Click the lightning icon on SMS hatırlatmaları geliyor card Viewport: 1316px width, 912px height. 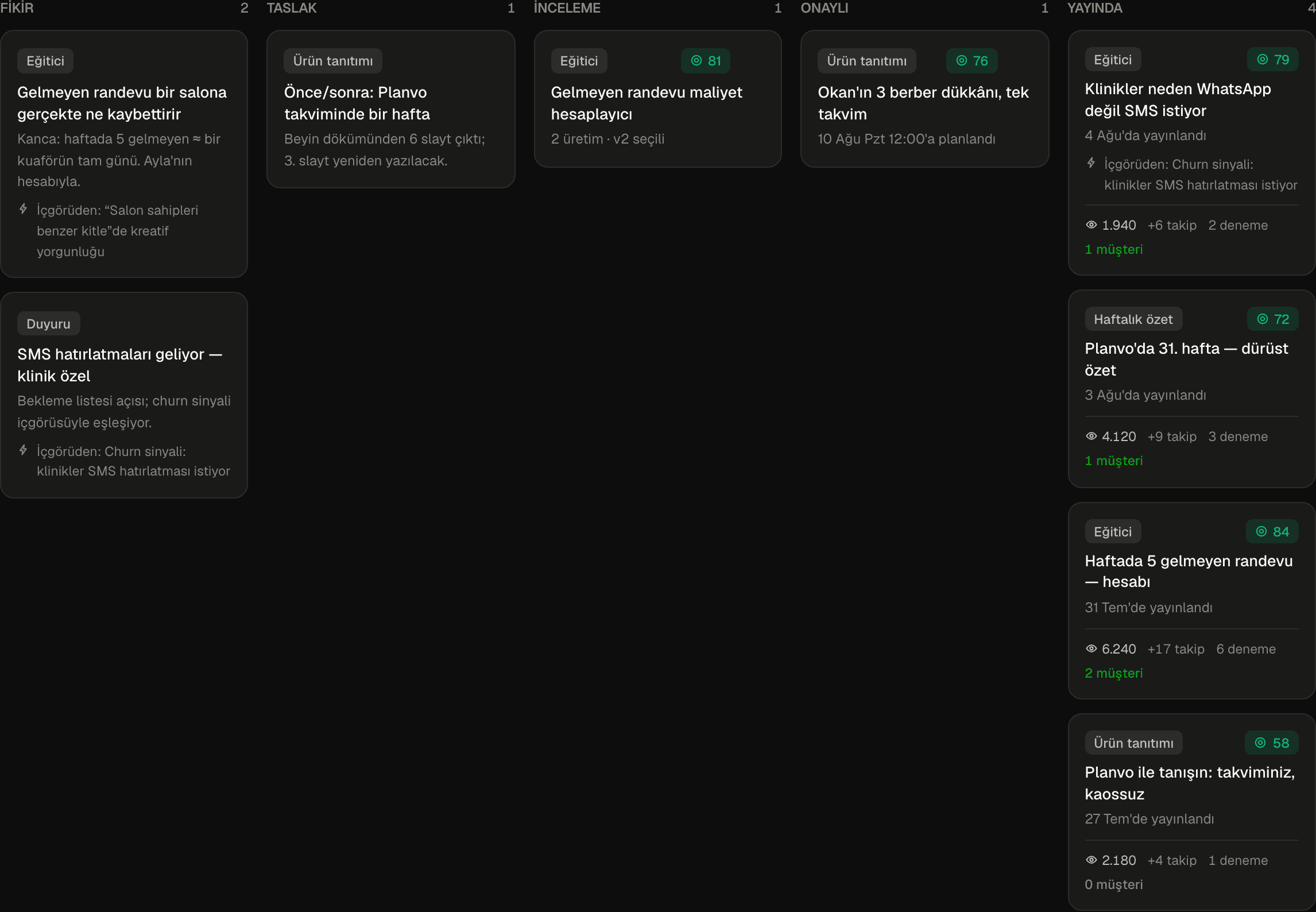23,450
